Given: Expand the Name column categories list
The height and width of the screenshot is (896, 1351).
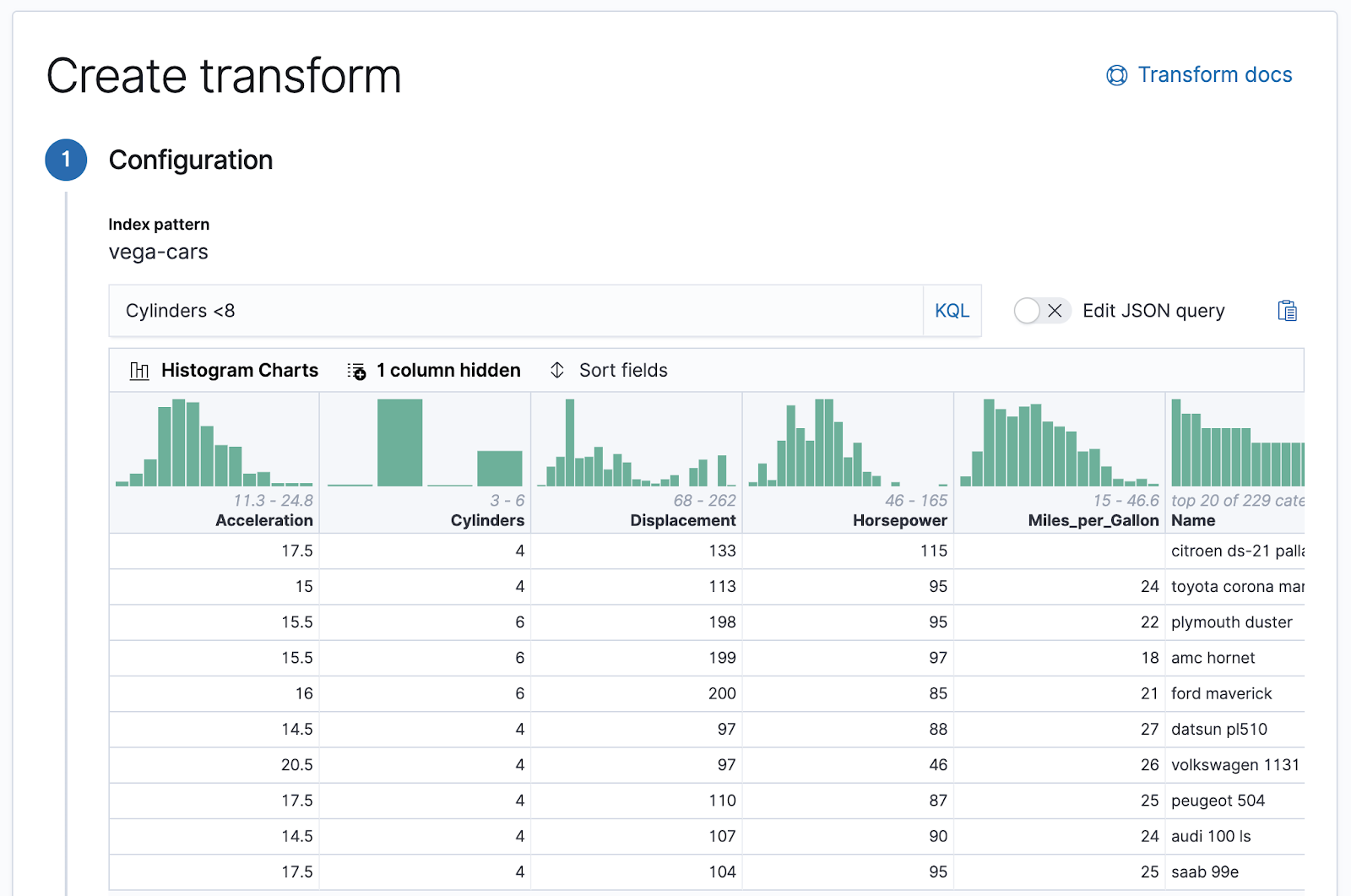Looking at the screenshot, I should 1235,500.
